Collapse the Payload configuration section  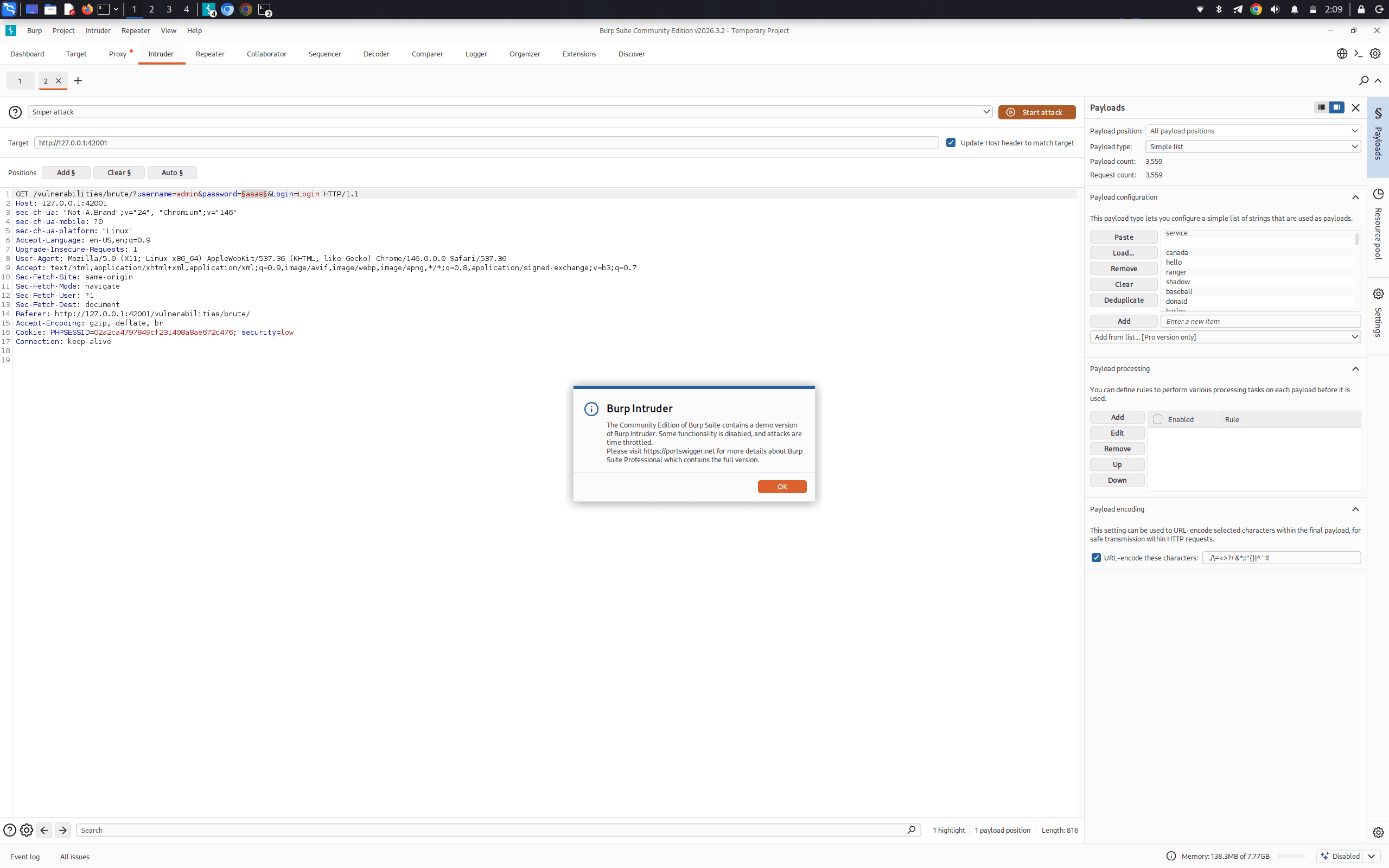coord(1356,197)
